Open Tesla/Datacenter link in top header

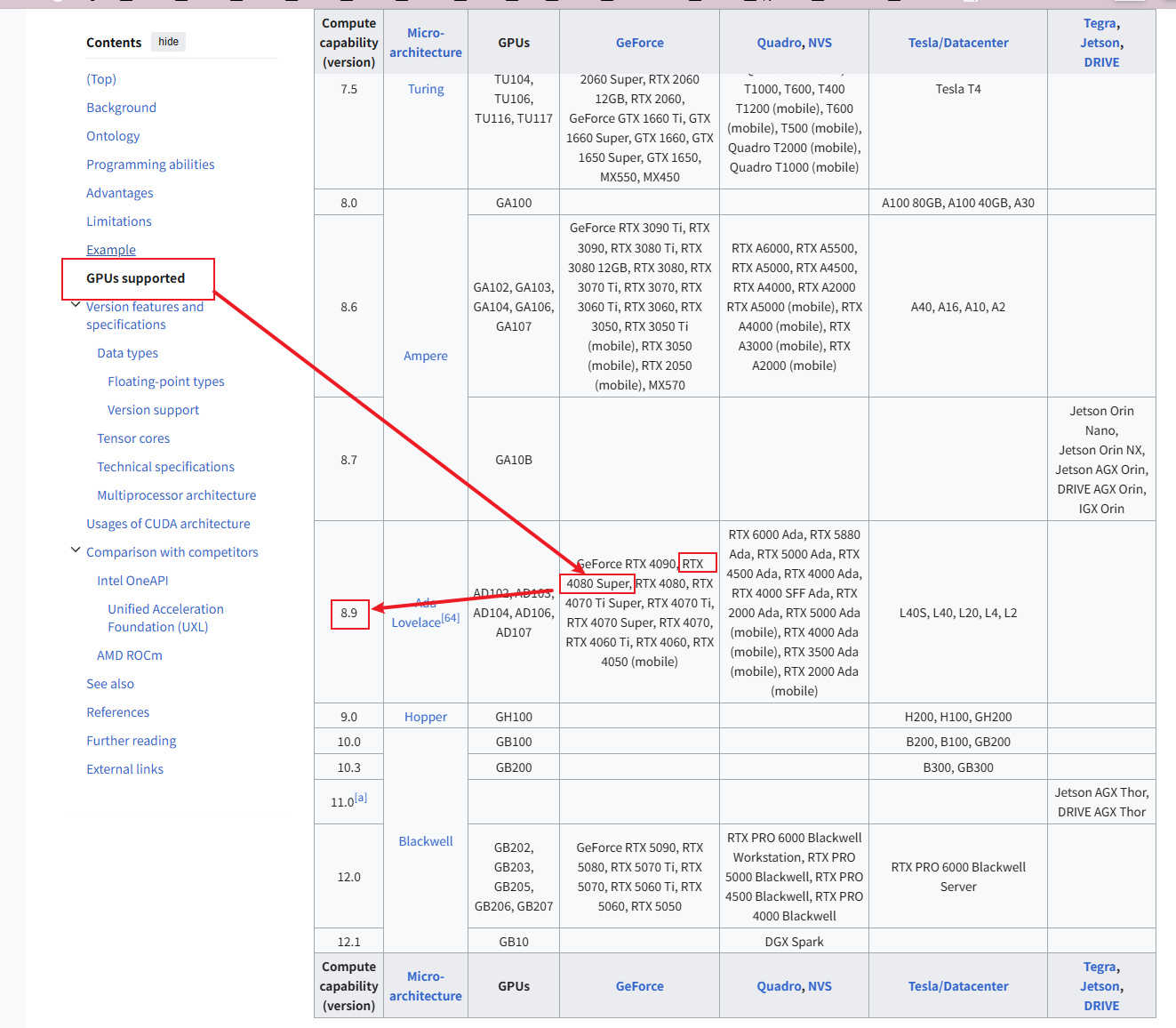pos(958,43)
